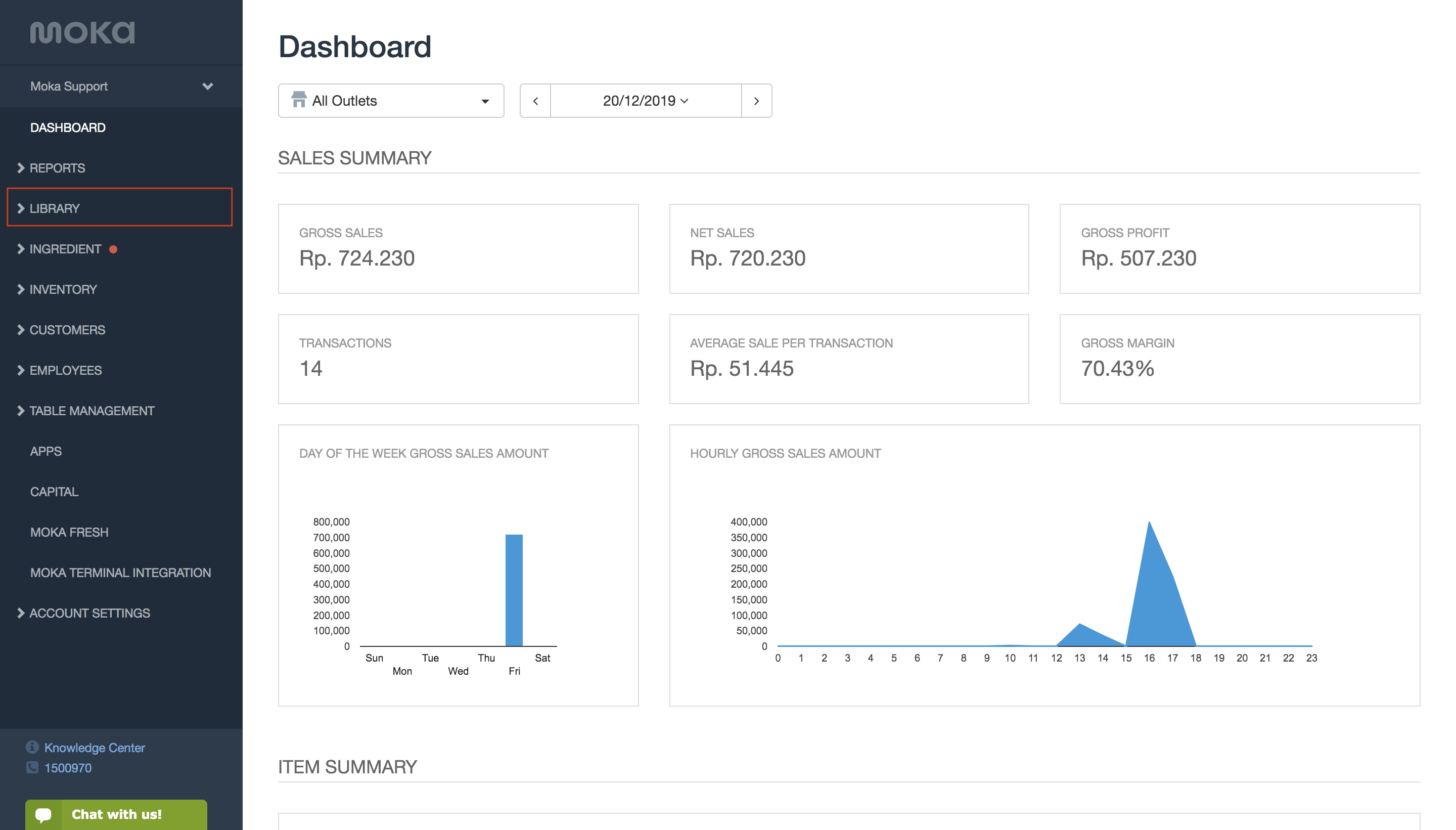Click the outlet store icon

tap(298, 100)
